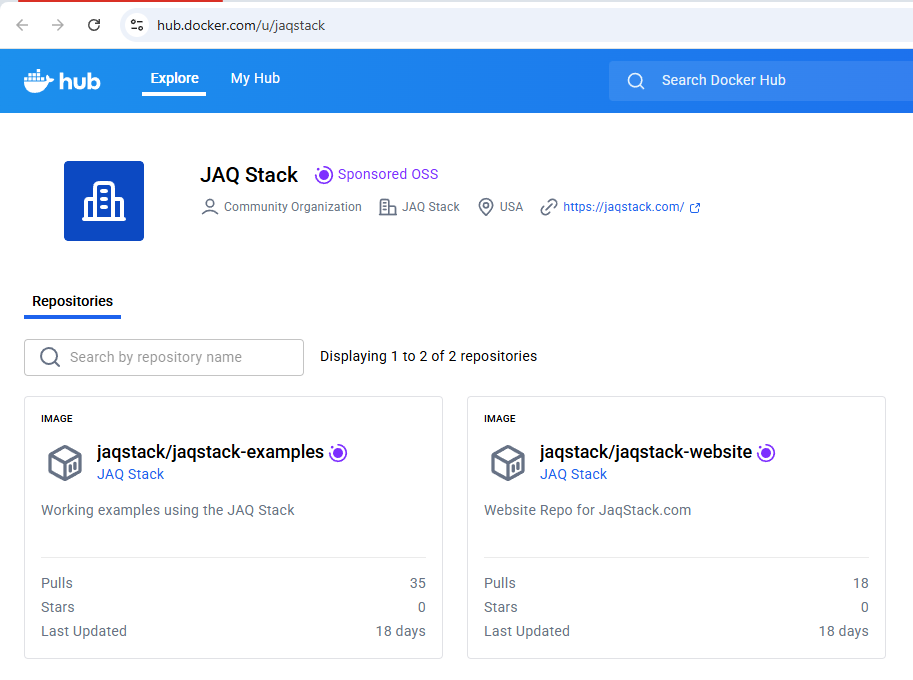Open site information icon in address bar
Viewport: 913px width, 680px height.
tap(137, 25)
